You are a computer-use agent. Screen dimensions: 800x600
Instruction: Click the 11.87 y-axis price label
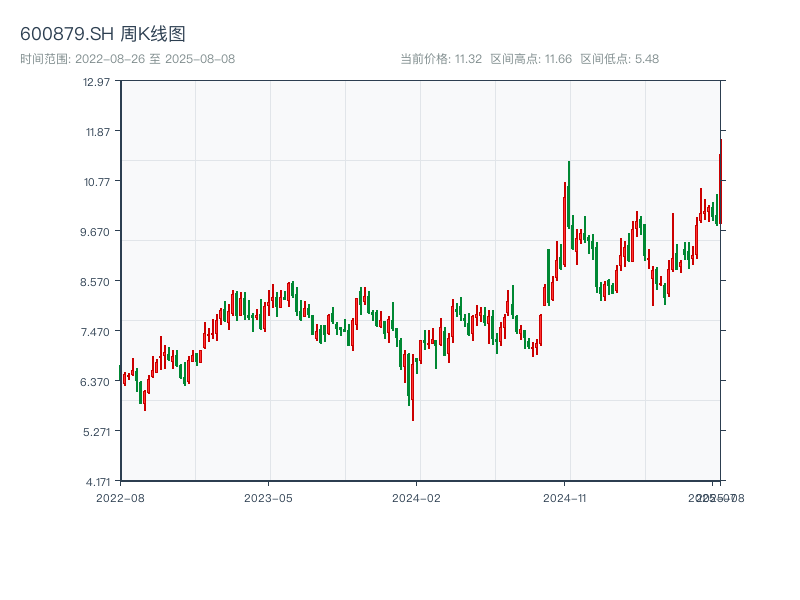[x=97, y=131]
